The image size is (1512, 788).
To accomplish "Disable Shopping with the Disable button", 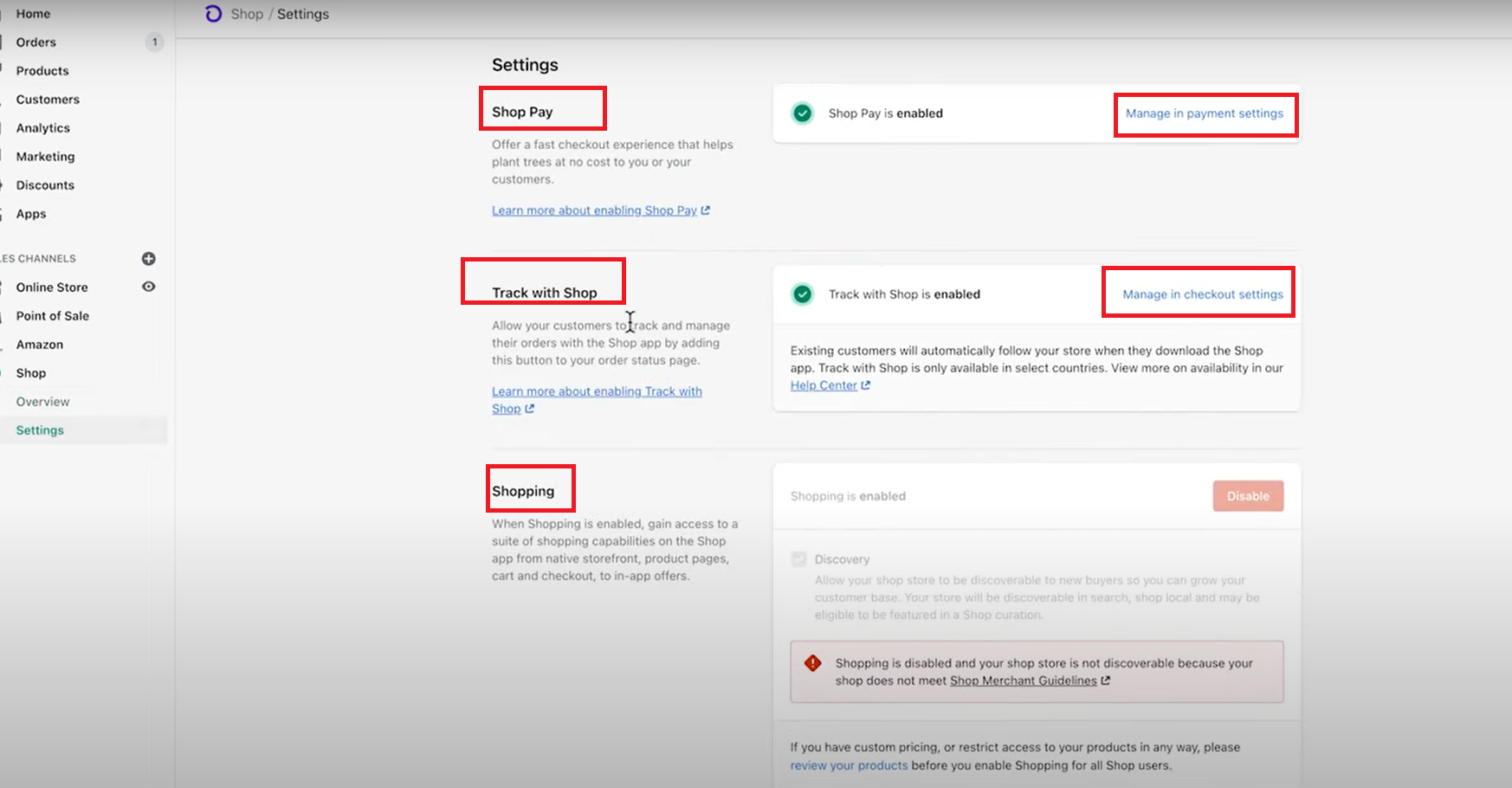I will 1248,496.
